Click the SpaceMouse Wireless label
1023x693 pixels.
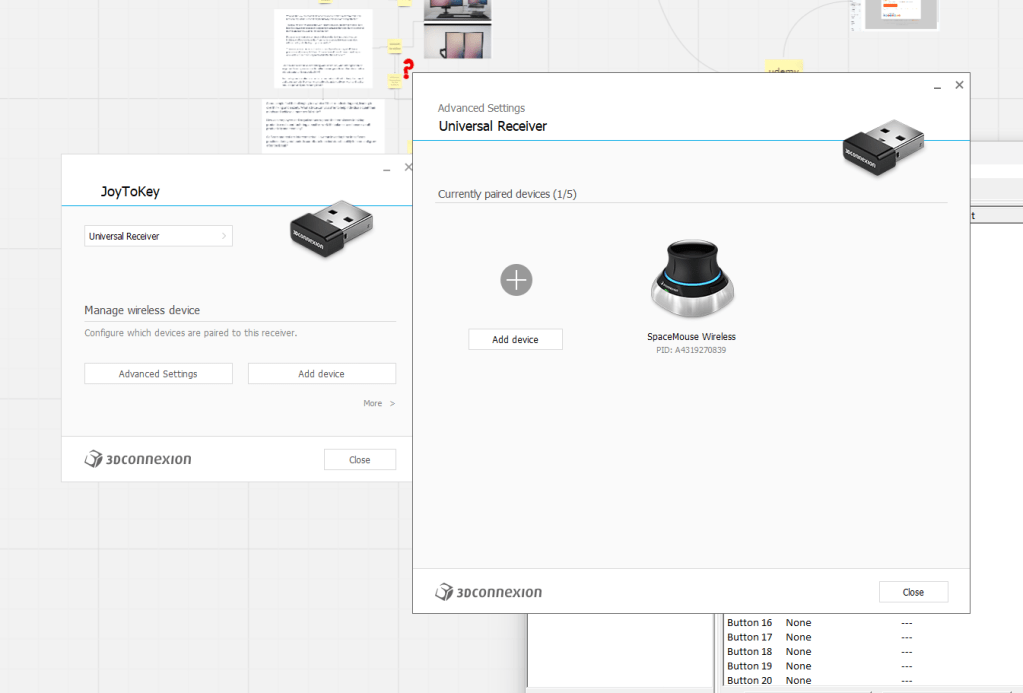tap(691, 337)
